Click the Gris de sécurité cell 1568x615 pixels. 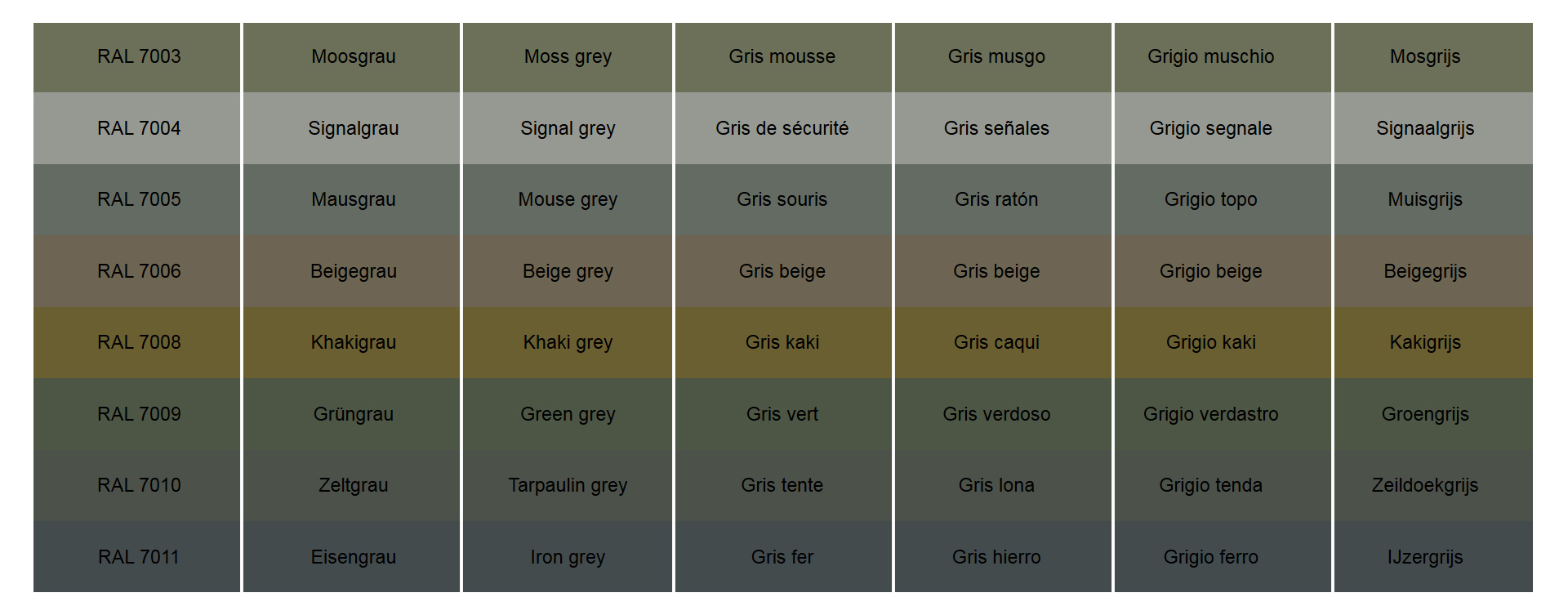point(782,128)
